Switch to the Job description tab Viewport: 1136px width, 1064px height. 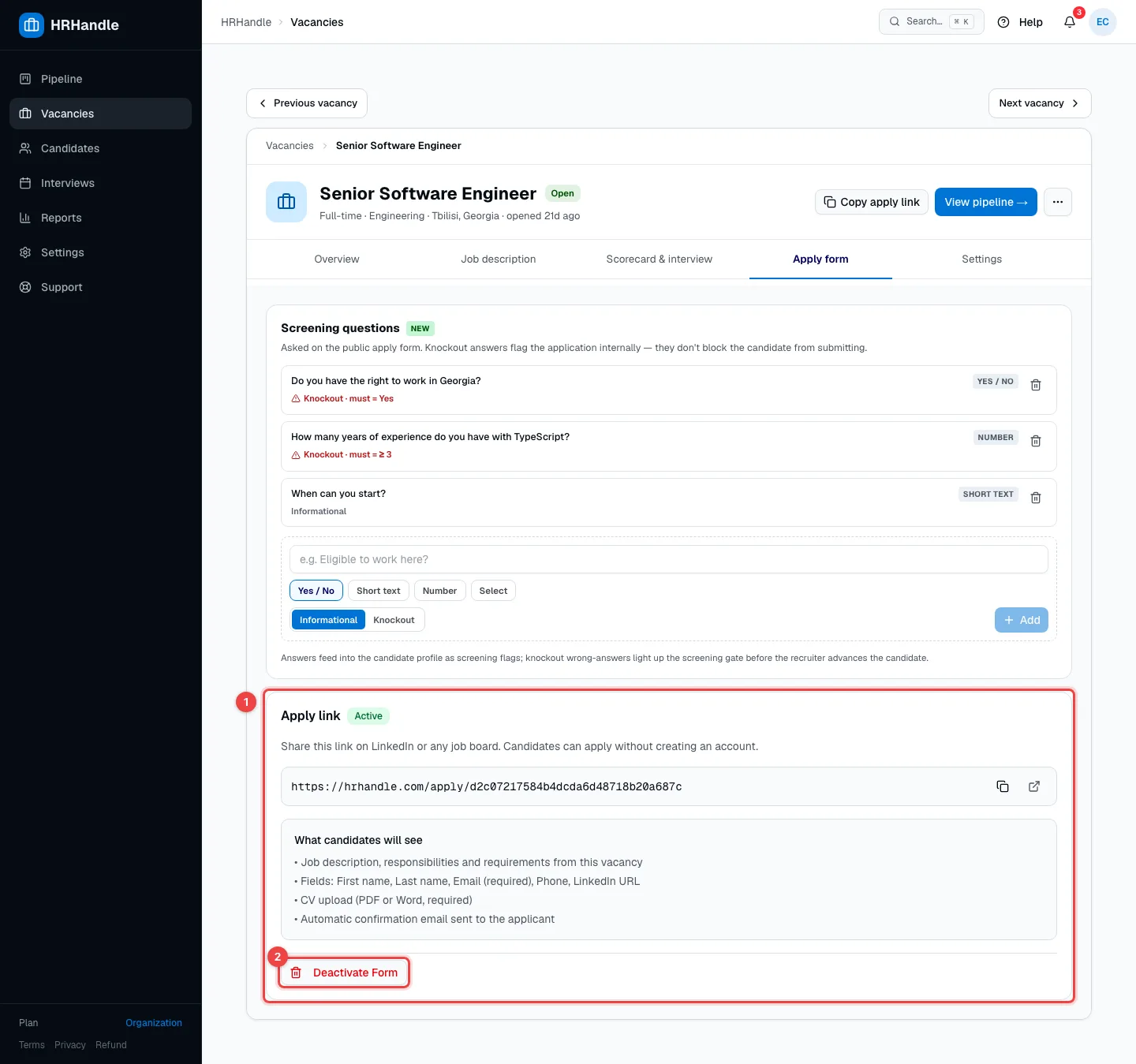499,259
